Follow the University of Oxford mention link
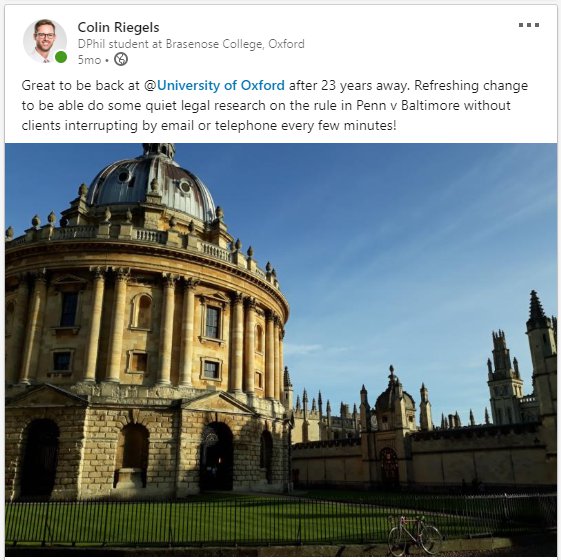Screen dimensions: 561x560 221,86
